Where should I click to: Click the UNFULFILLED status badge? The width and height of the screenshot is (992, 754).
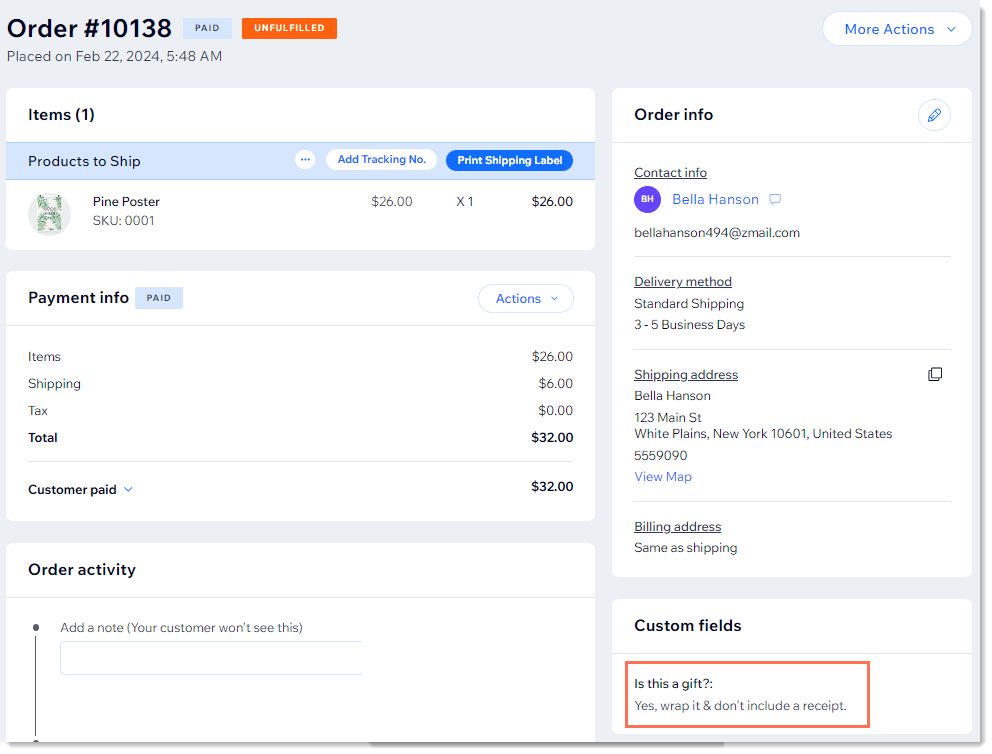(x=289, y=28)
